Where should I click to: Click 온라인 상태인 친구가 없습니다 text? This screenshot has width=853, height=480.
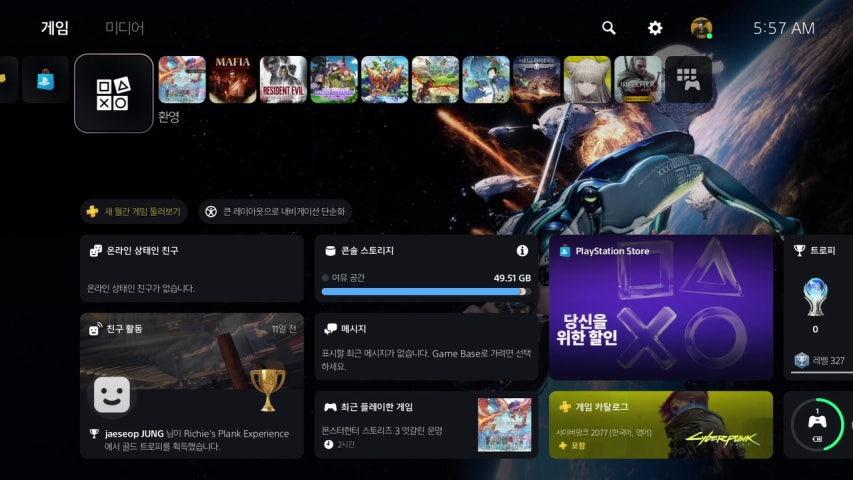[x=141, y=288]
